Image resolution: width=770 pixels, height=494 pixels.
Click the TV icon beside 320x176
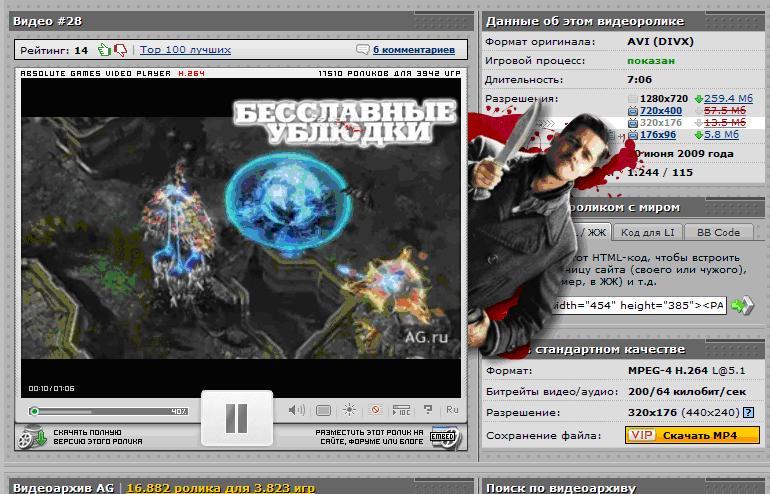tap(633, 123)
